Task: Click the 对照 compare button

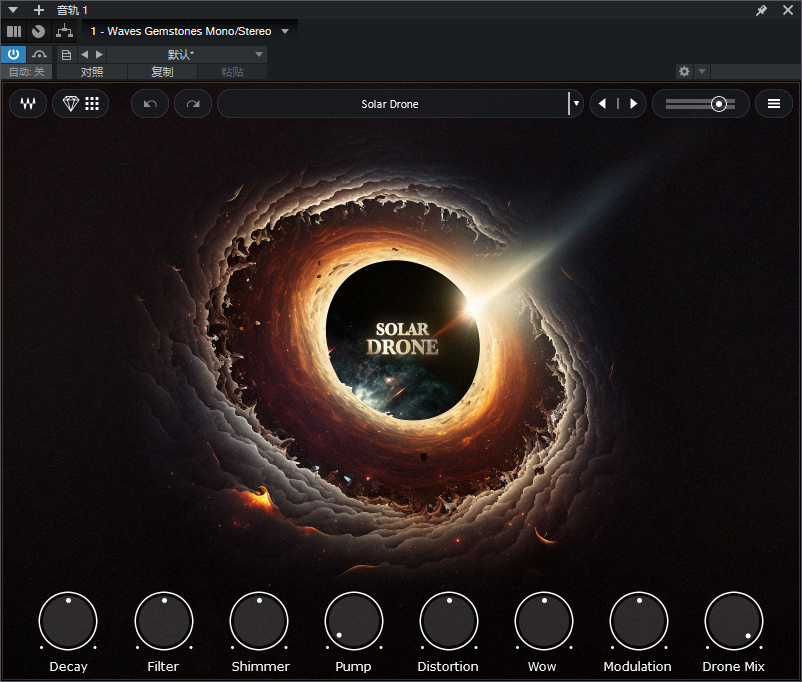Action: (92, 72)
